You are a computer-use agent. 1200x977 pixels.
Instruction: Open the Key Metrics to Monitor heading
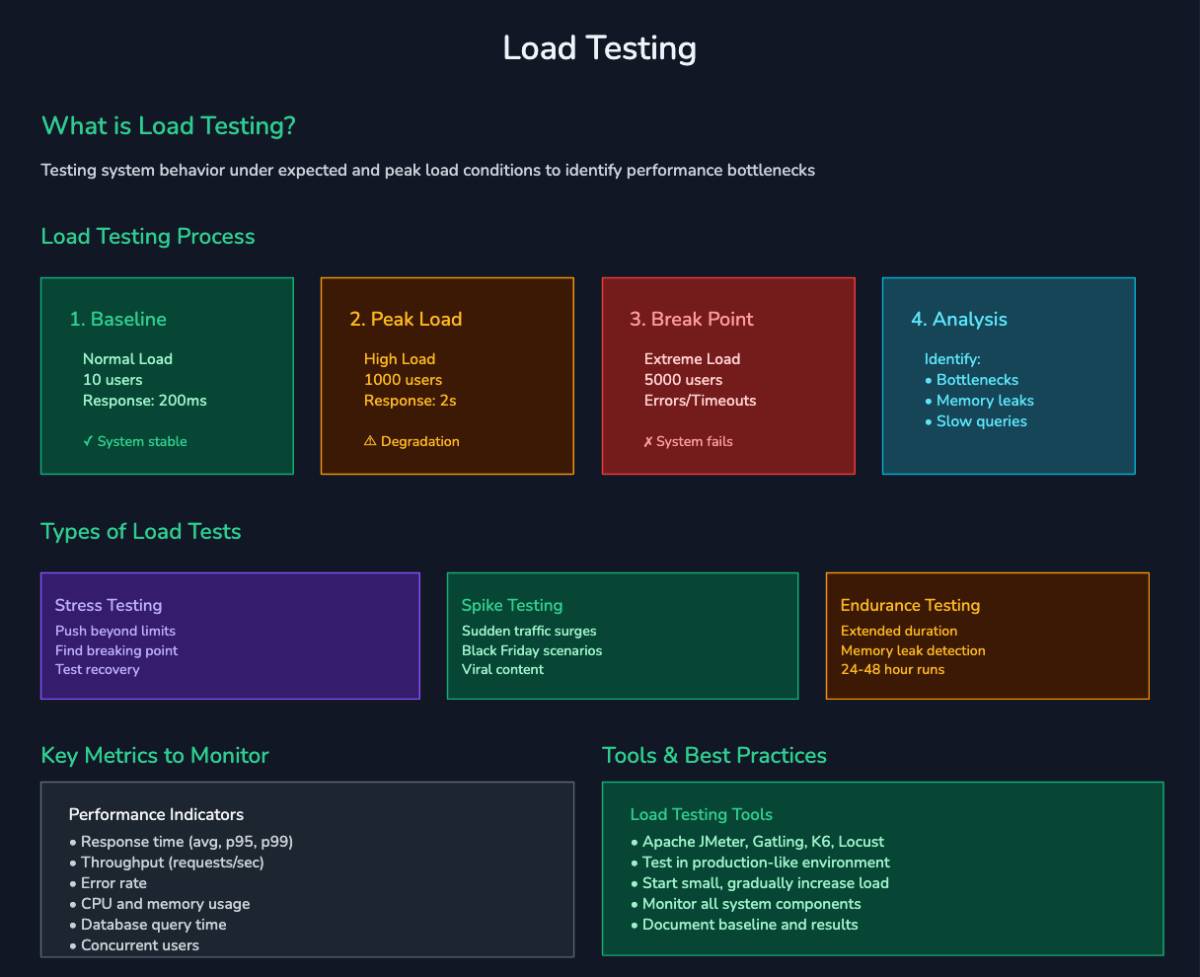[154, 755]
